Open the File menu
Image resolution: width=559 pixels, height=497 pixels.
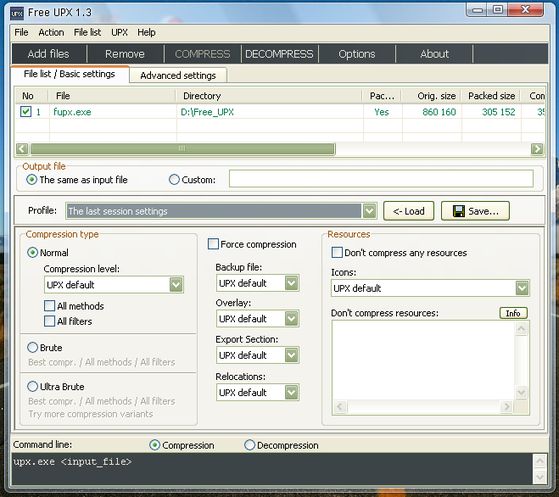pos(21,32)
